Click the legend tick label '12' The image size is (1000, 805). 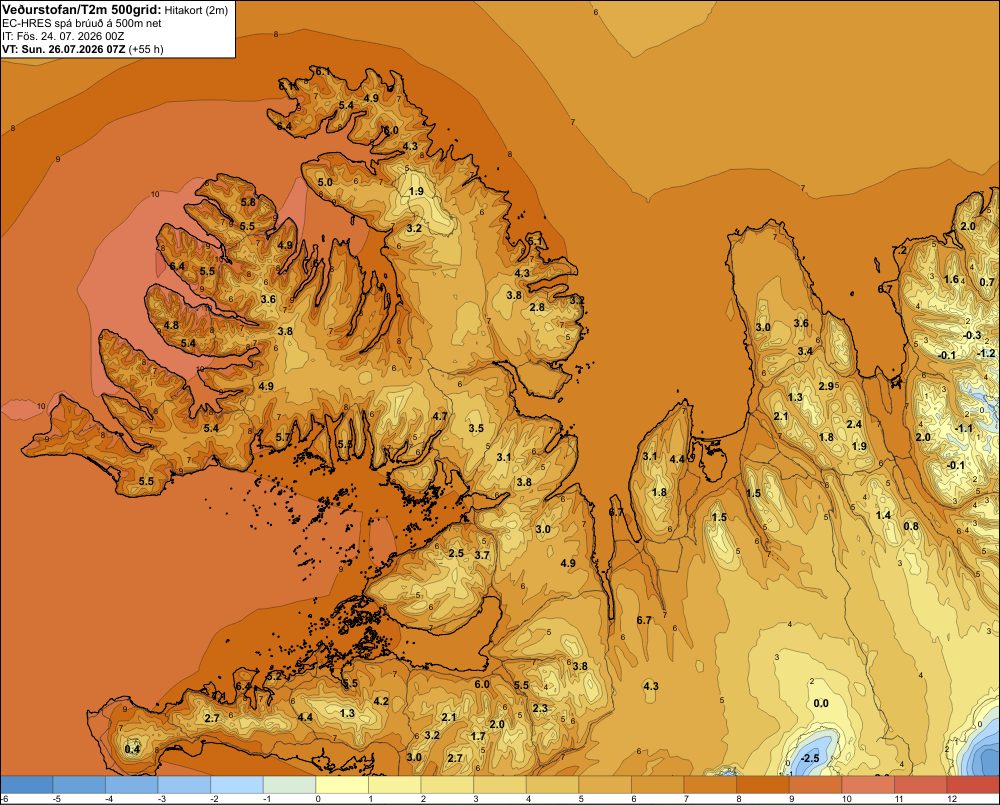tap(952, 799)
